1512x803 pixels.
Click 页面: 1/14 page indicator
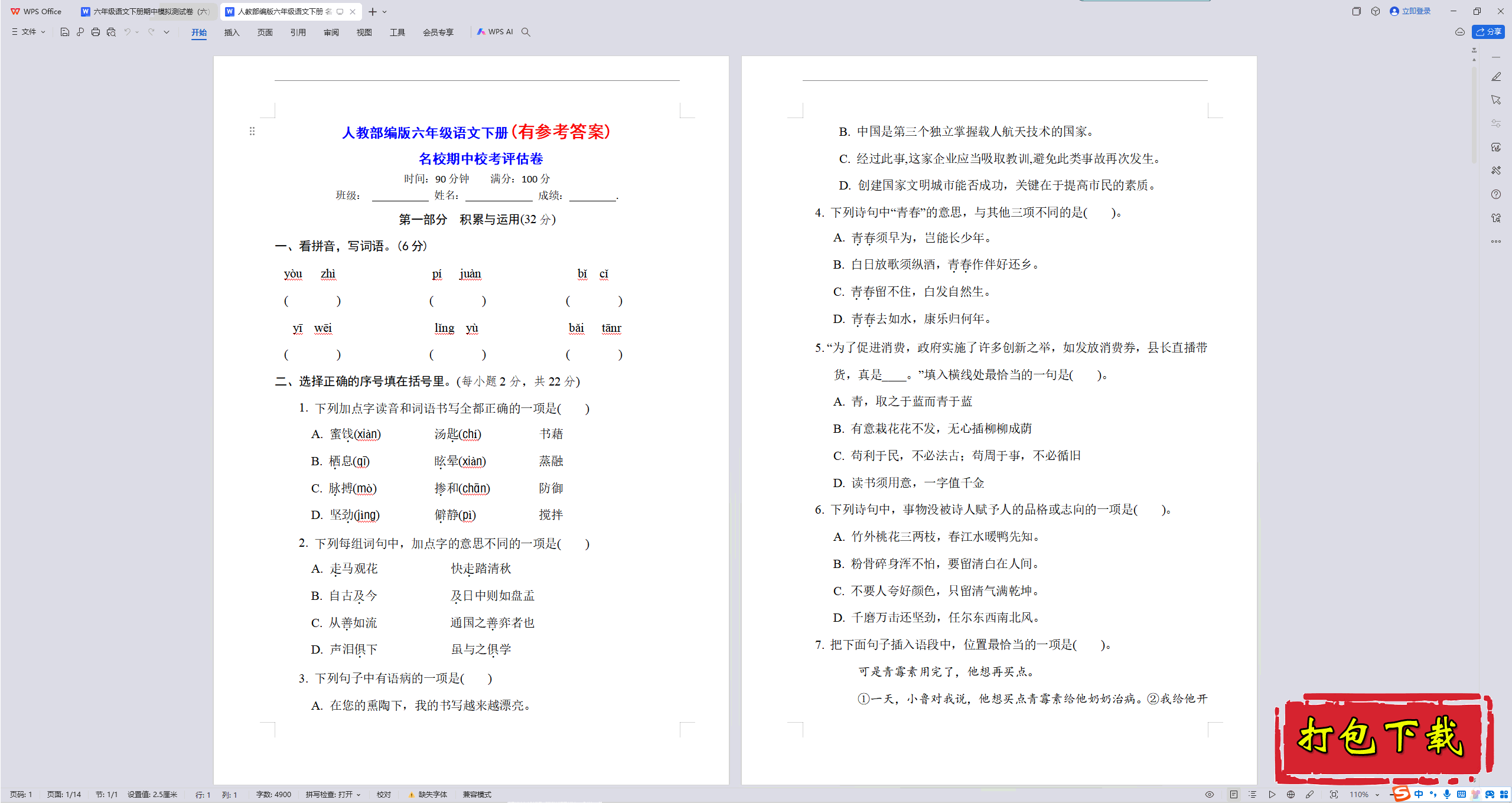64,795
